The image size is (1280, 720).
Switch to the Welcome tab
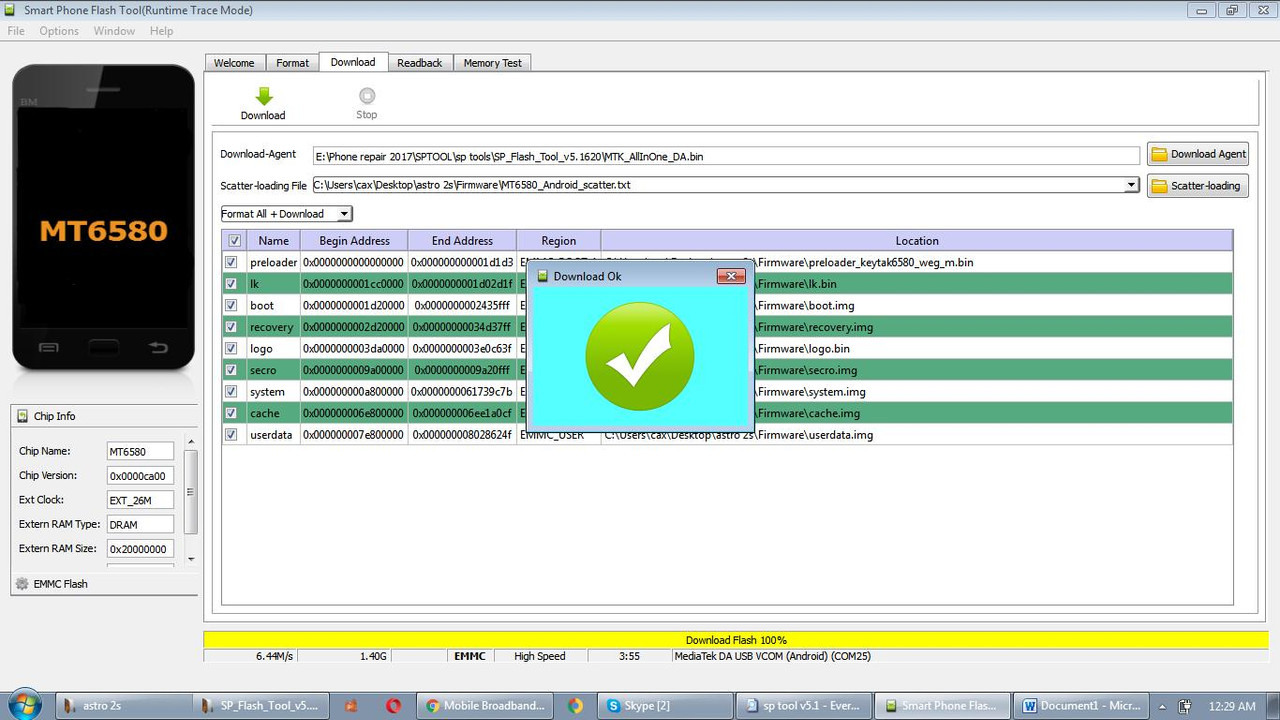pyautogui.click(x=234, y=63)
